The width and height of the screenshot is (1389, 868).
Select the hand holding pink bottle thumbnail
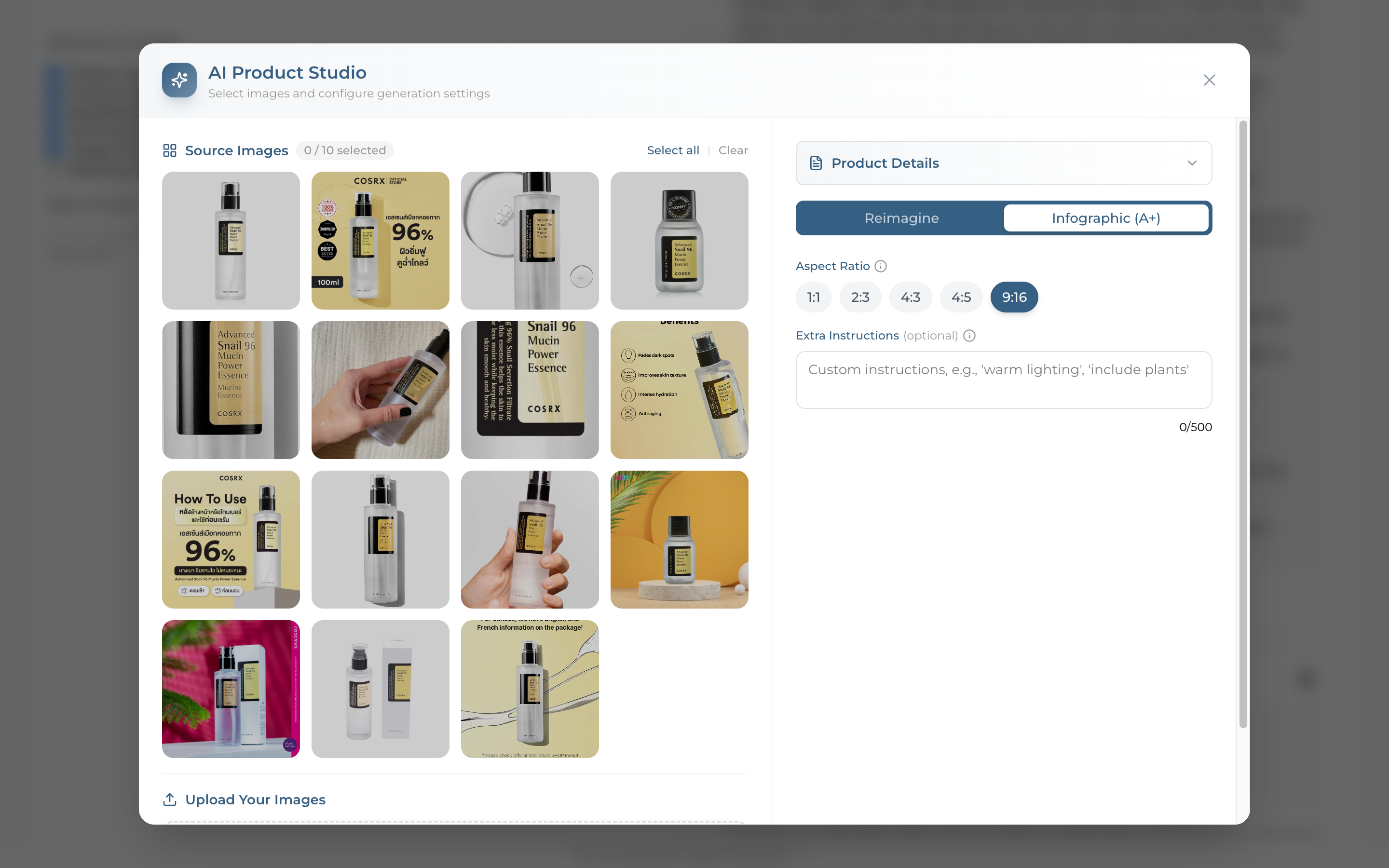pos(530,540)
